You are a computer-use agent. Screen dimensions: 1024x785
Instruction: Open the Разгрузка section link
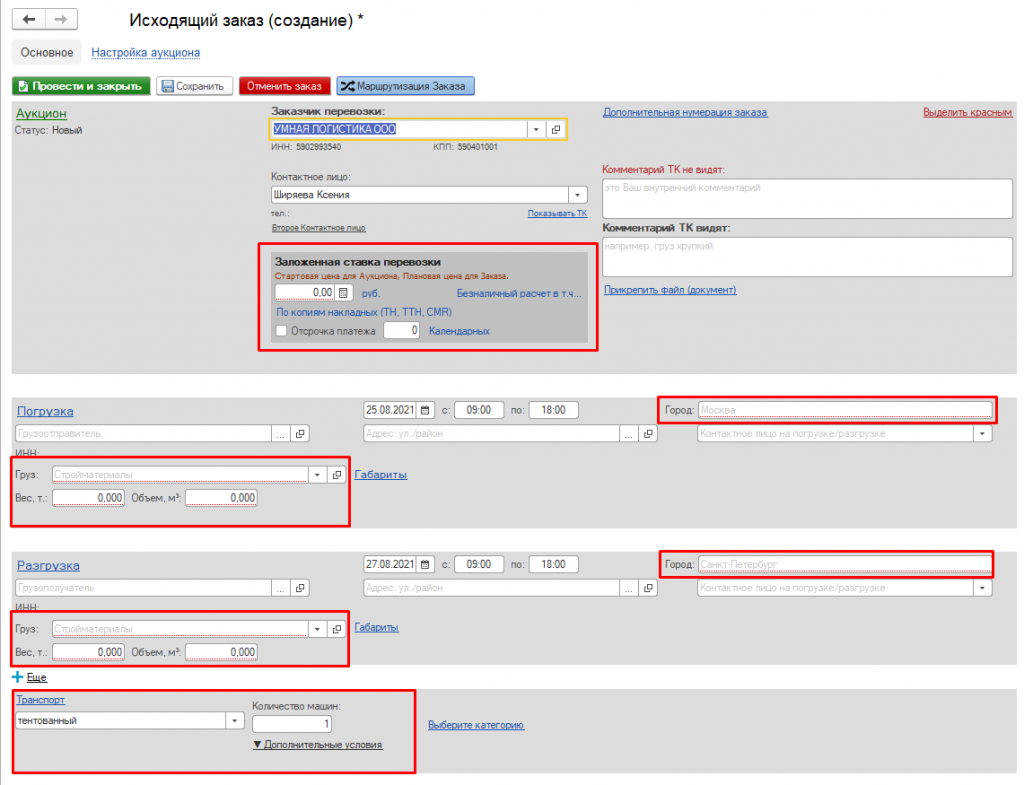[x=48, y=566]
